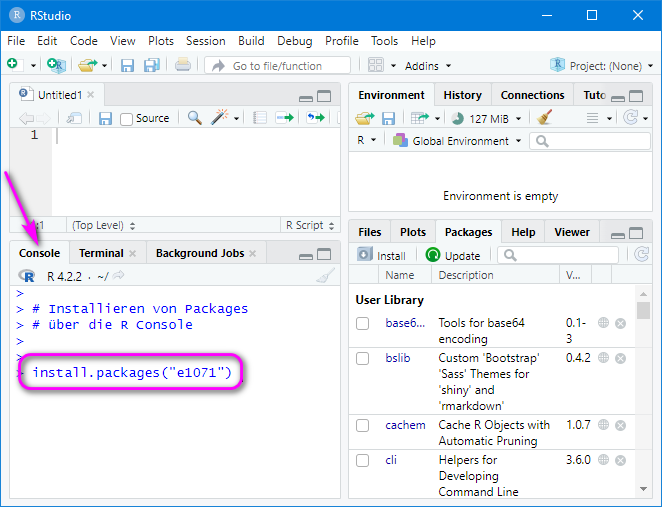Click the green Update packages icon
662x507 pixels.
(x=433, y=255)
